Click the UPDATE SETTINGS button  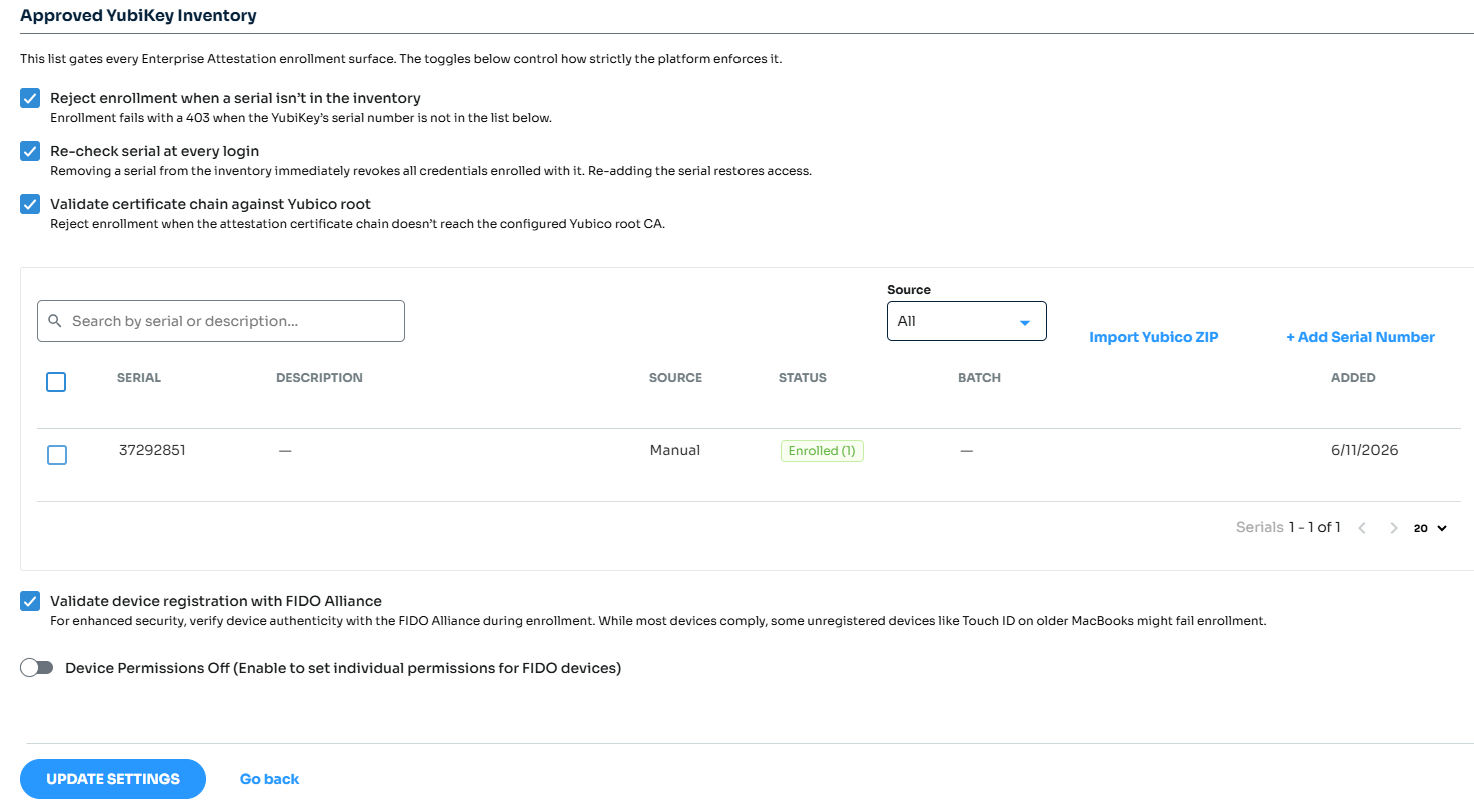point(113,779)
